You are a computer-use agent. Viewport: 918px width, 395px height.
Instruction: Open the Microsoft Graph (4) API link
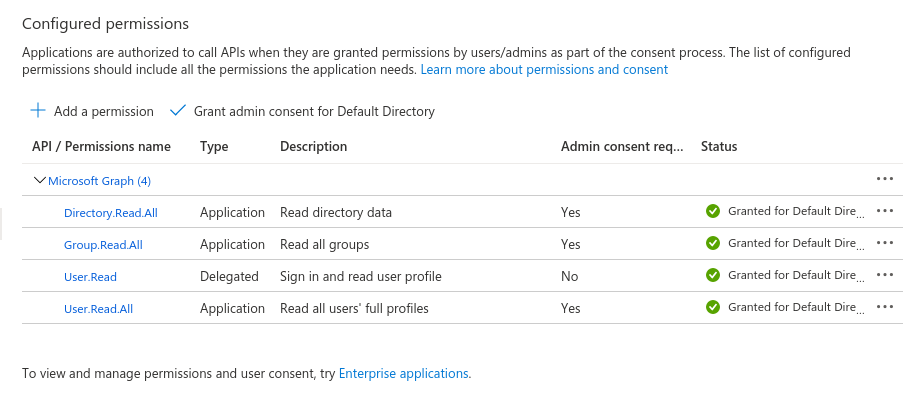coord(100,181)
